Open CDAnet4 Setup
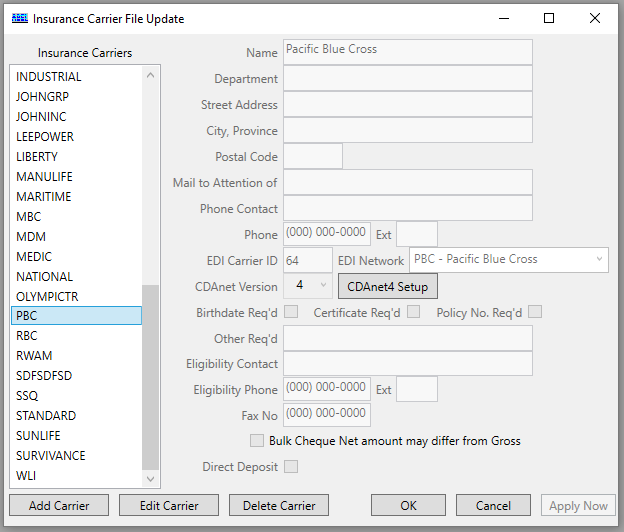624x532 pixels. click(388, 286)
